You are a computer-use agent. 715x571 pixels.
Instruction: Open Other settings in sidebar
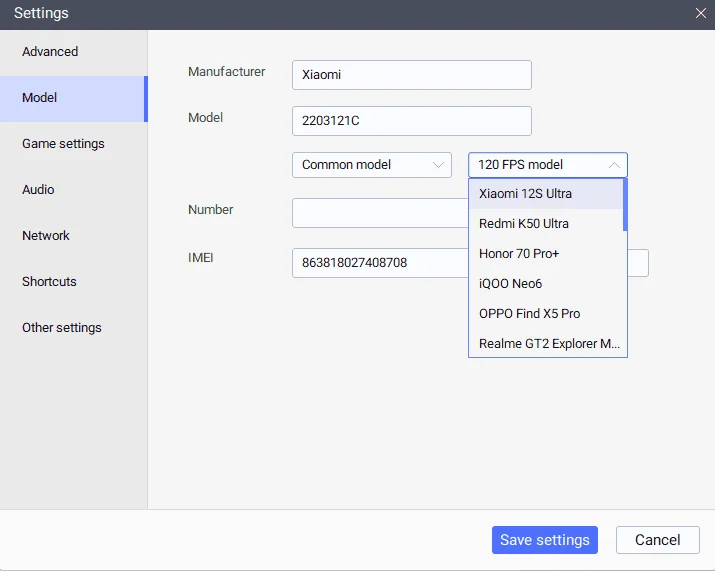click(73, 328)
